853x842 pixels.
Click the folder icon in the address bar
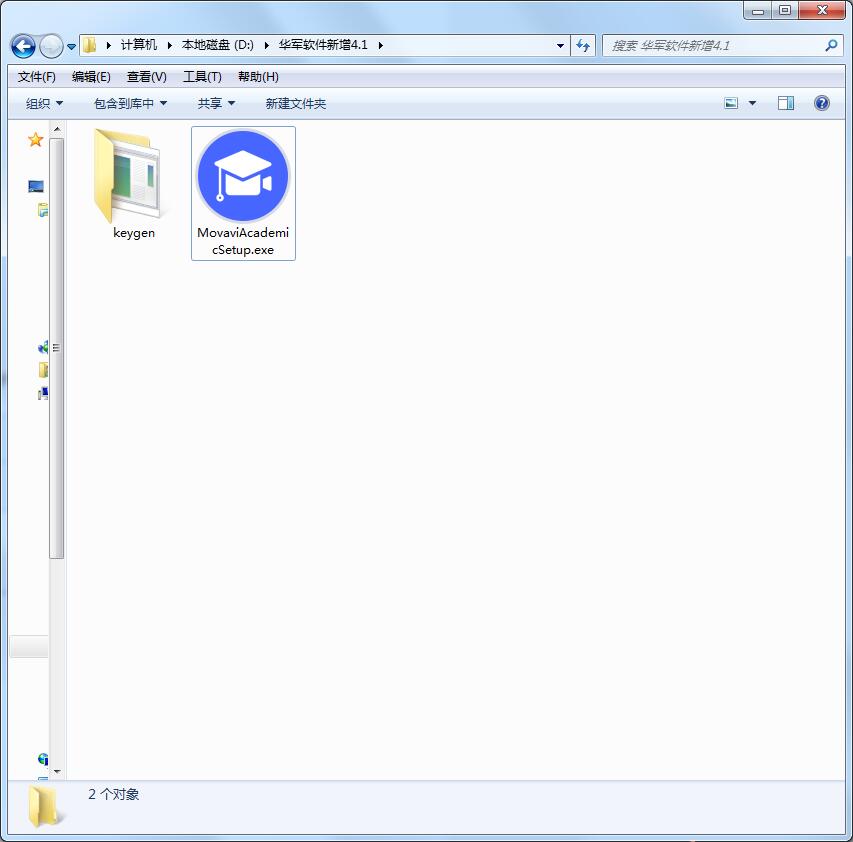pyautogui.click(x=90, y=45)
